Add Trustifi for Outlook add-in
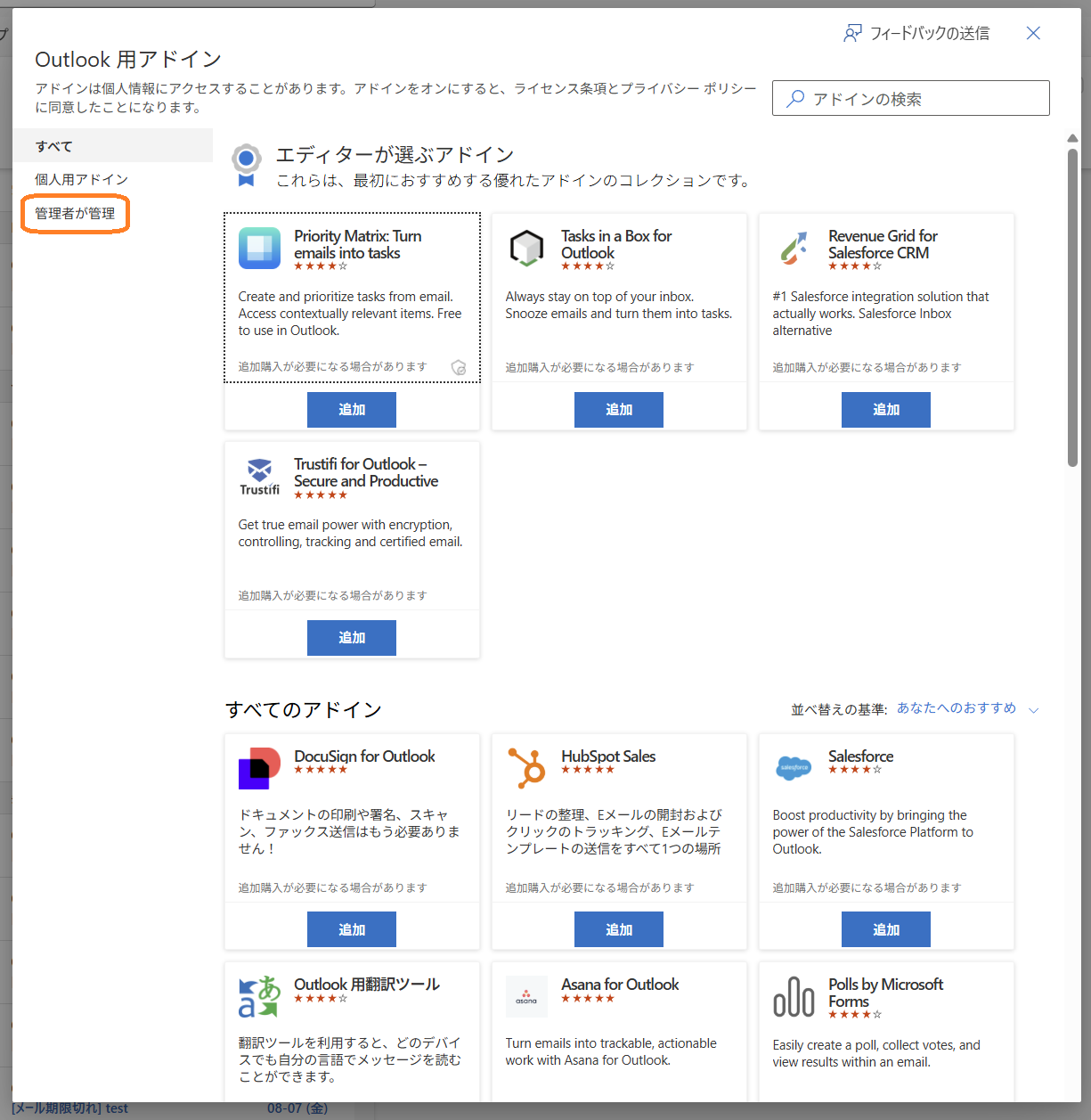The height and width of the screenshot is (1120, 1091). [x=352, y=638]
